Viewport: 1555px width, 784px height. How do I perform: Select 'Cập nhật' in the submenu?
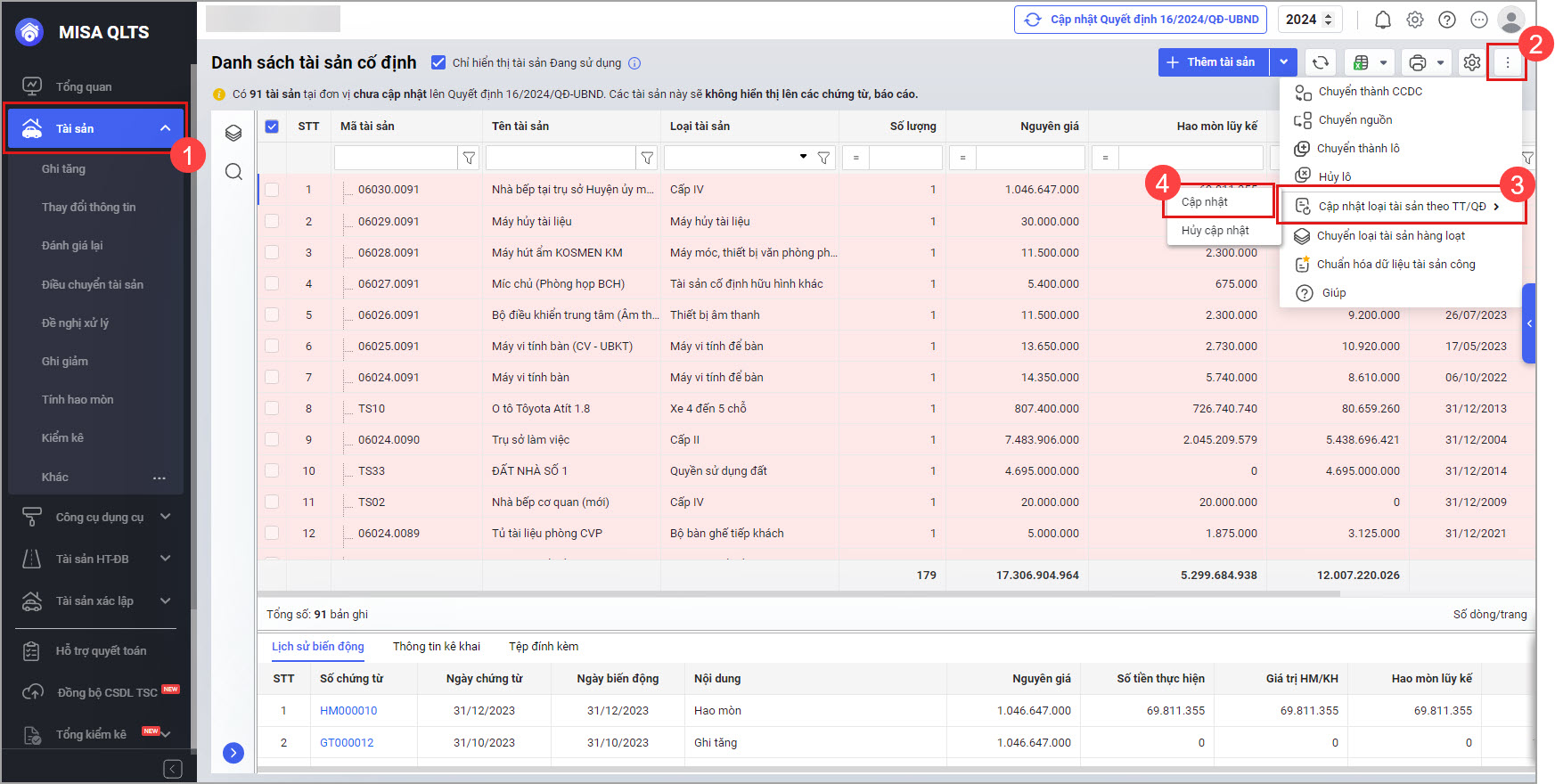[x=1205, y=202]
